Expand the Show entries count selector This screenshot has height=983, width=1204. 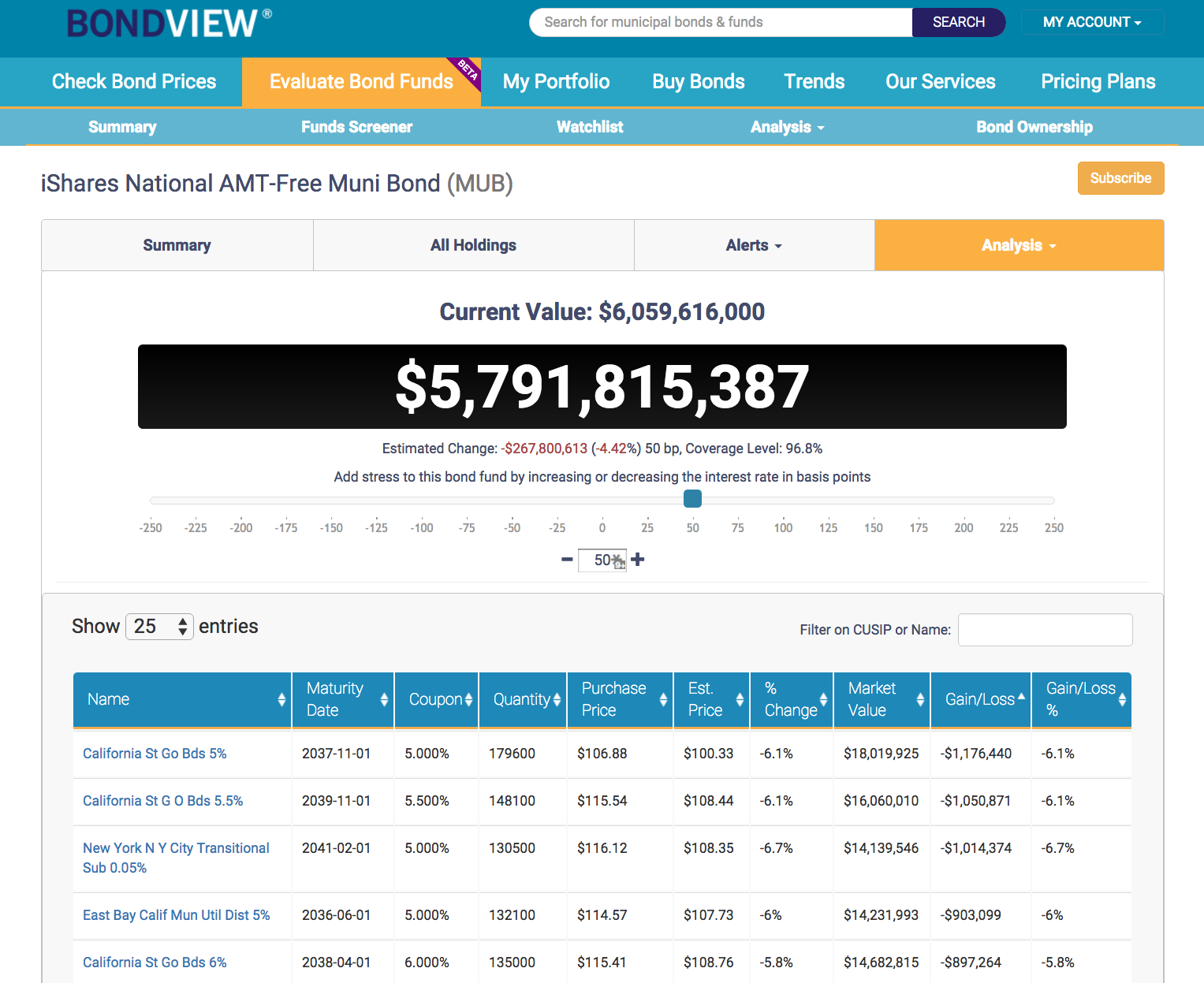point(159,627)
